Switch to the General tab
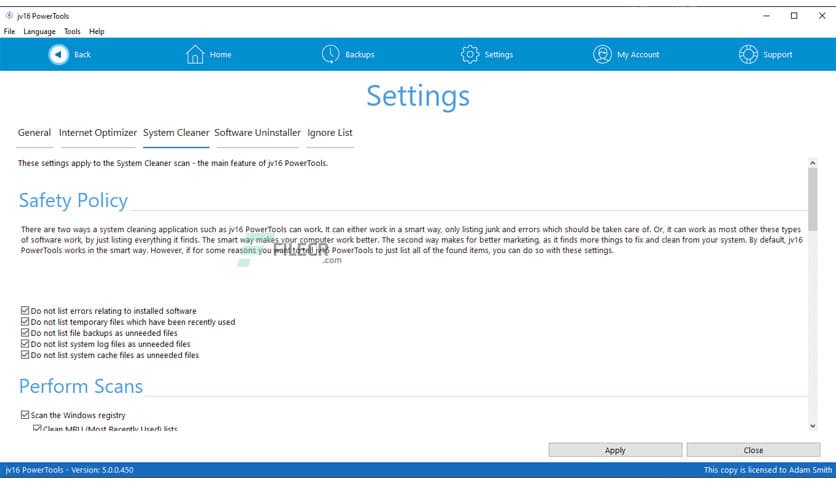This screenshot has height=484, width=836. pyautogui.click(x=34, y=133)
